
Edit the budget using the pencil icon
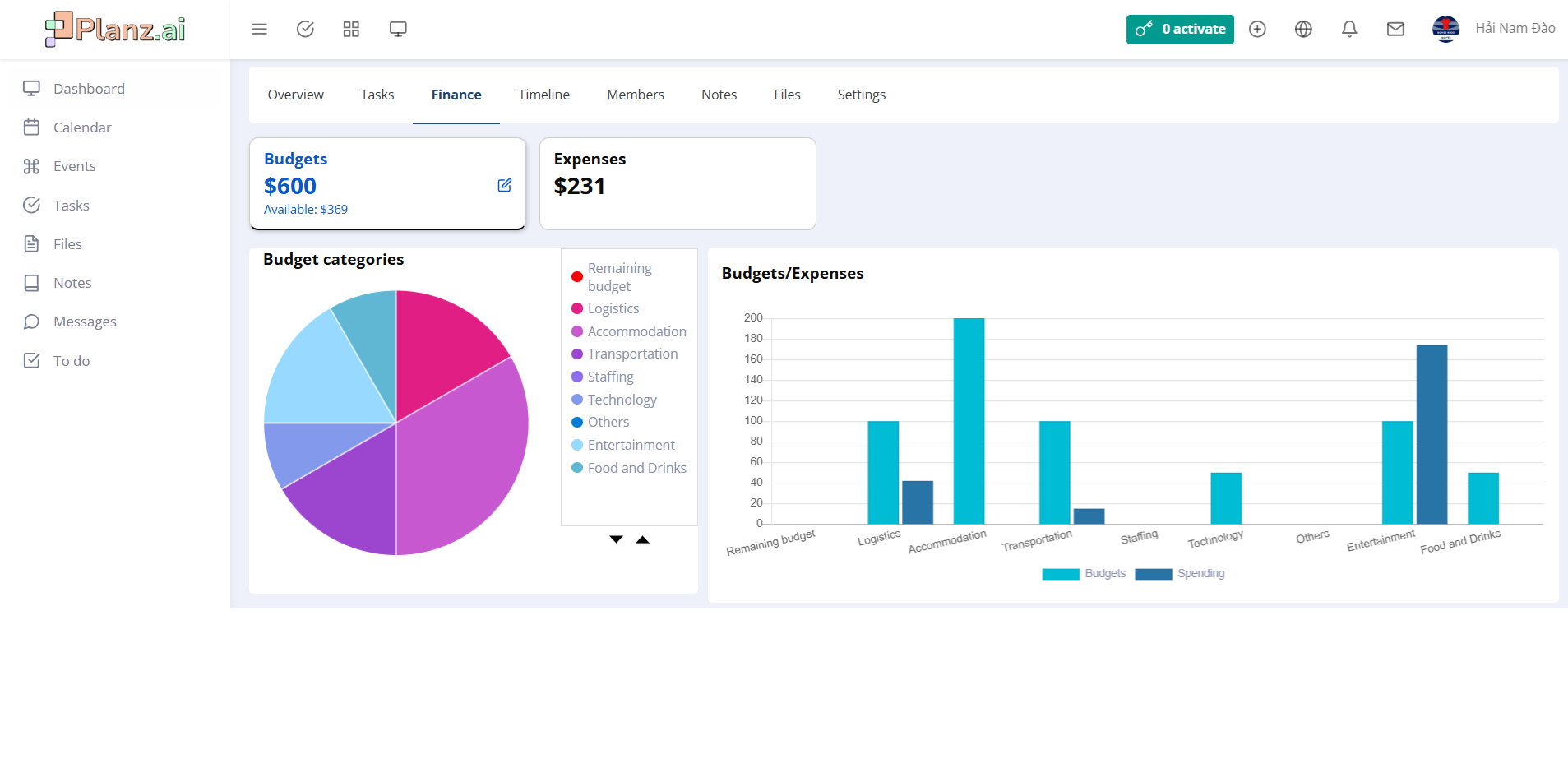pos(504,186)
